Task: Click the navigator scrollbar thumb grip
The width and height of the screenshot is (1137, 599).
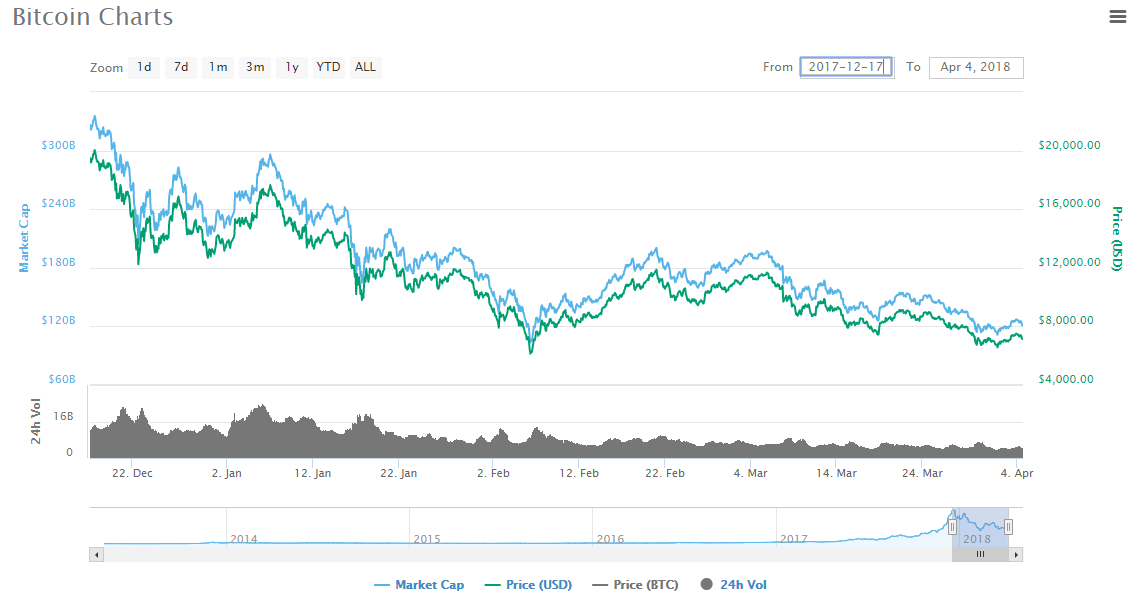Action: (980, 555)
